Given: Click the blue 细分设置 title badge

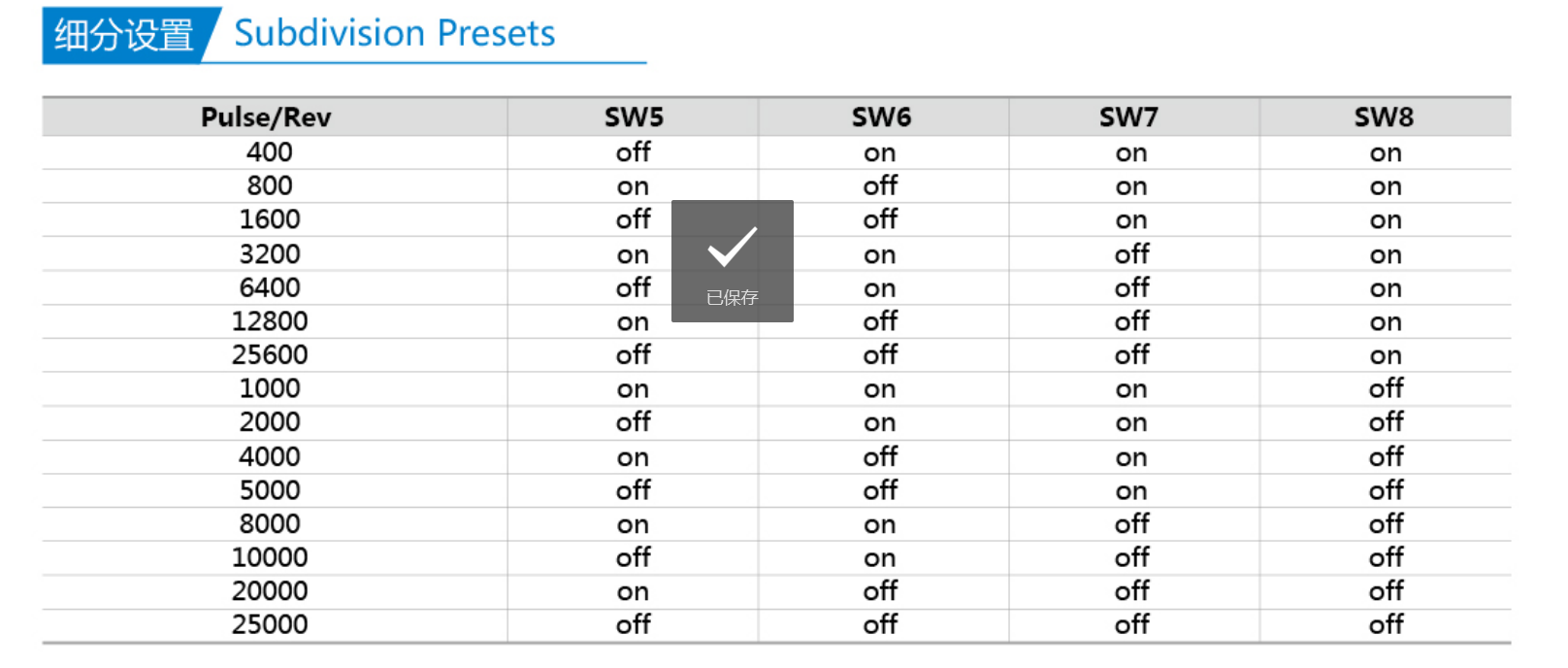Looking at the screenshot, I should [124, 35].
